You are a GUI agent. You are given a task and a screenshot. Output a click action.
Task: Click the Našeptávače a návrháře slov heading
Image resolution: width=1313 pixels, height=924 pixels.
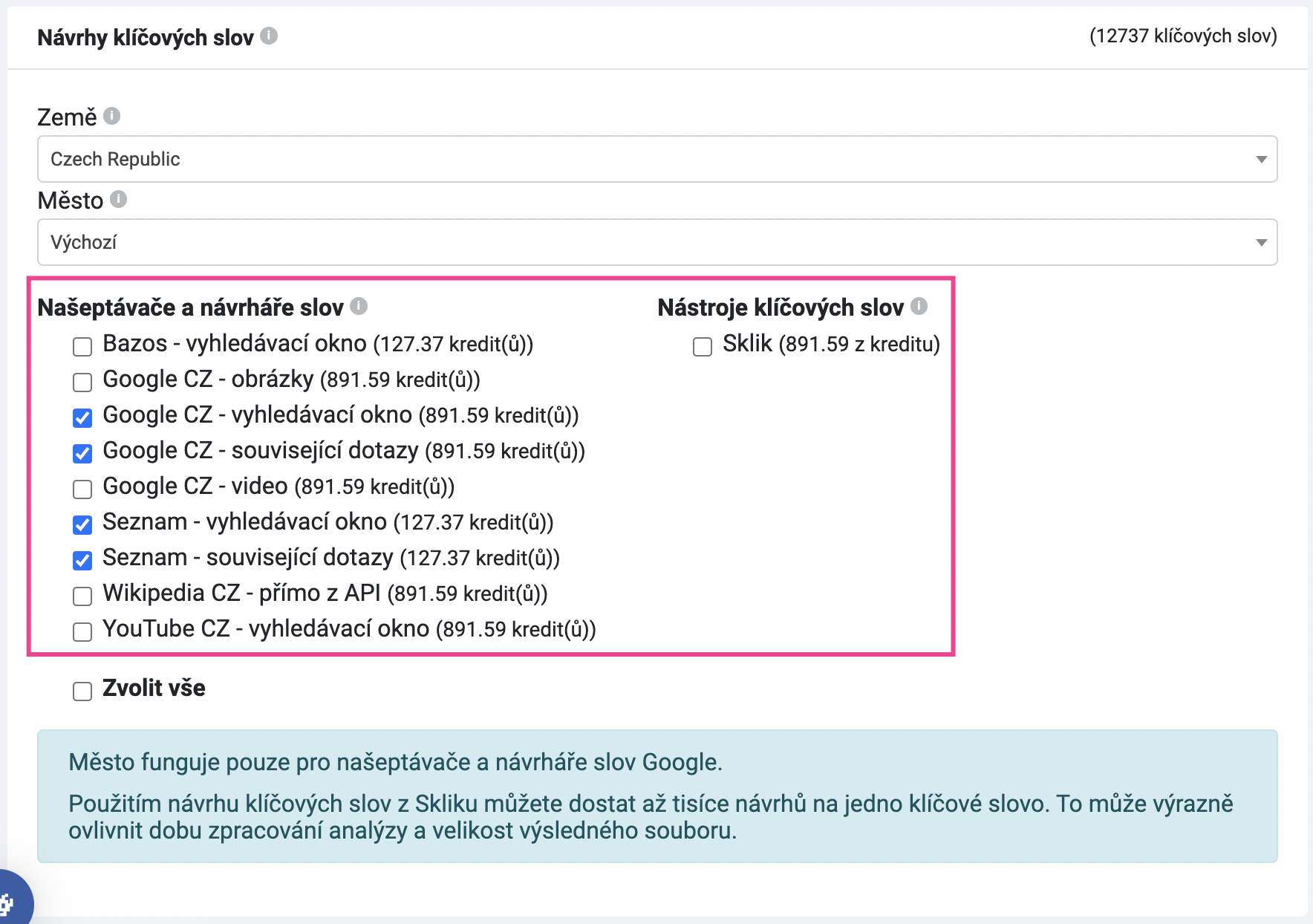click(190, 308)
